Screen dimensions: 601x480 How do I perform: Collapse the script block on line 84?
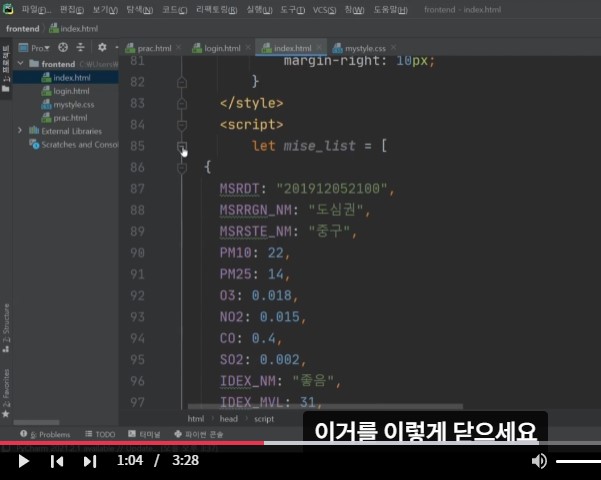pyautogui.click(x=182, y=125)
